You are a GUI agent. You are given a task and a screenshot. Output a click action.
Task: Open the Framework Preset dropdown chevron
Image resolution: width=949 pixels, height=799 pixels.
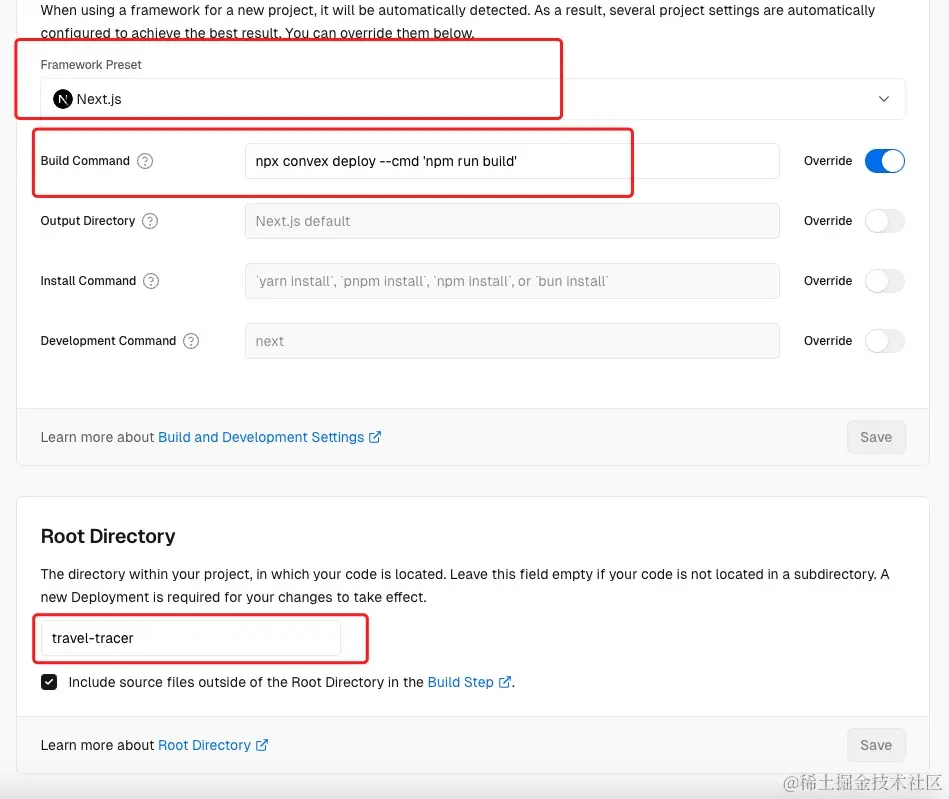coord(884,99)
